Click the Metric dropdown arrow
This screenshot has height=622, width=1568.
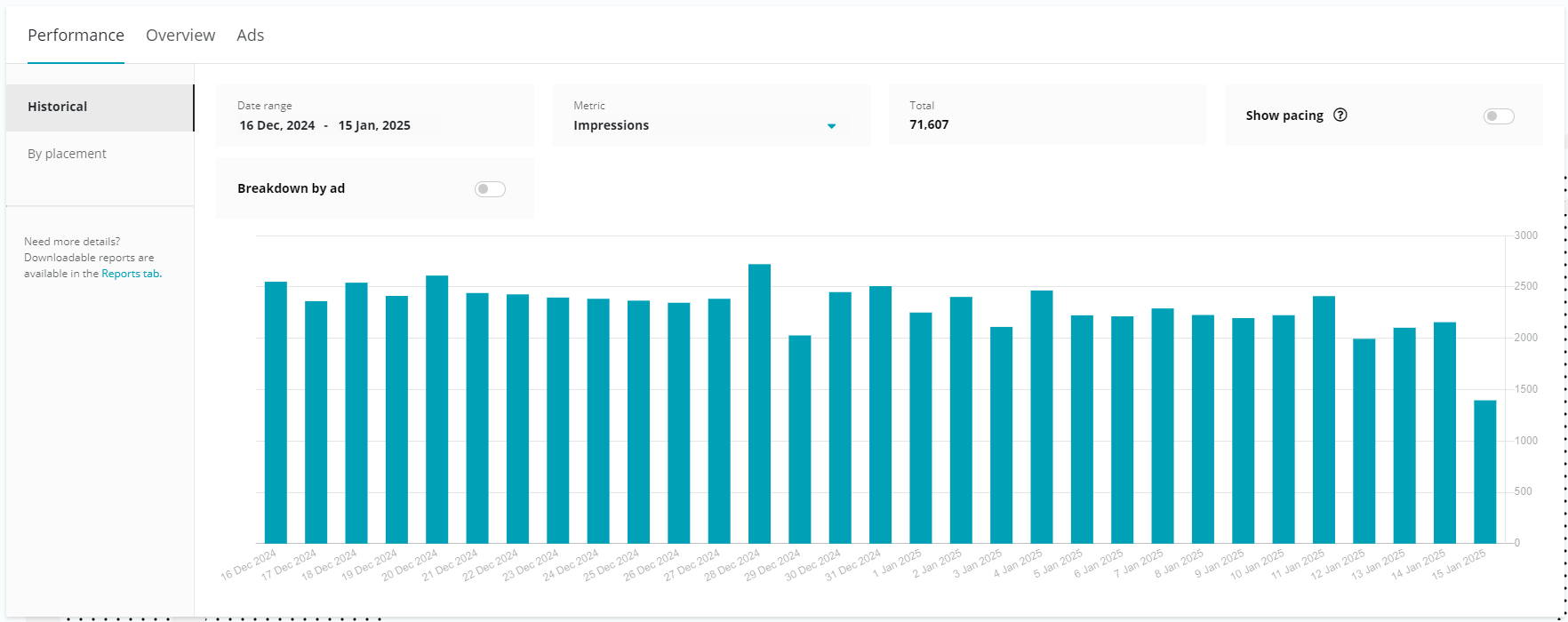coord(831,126)
